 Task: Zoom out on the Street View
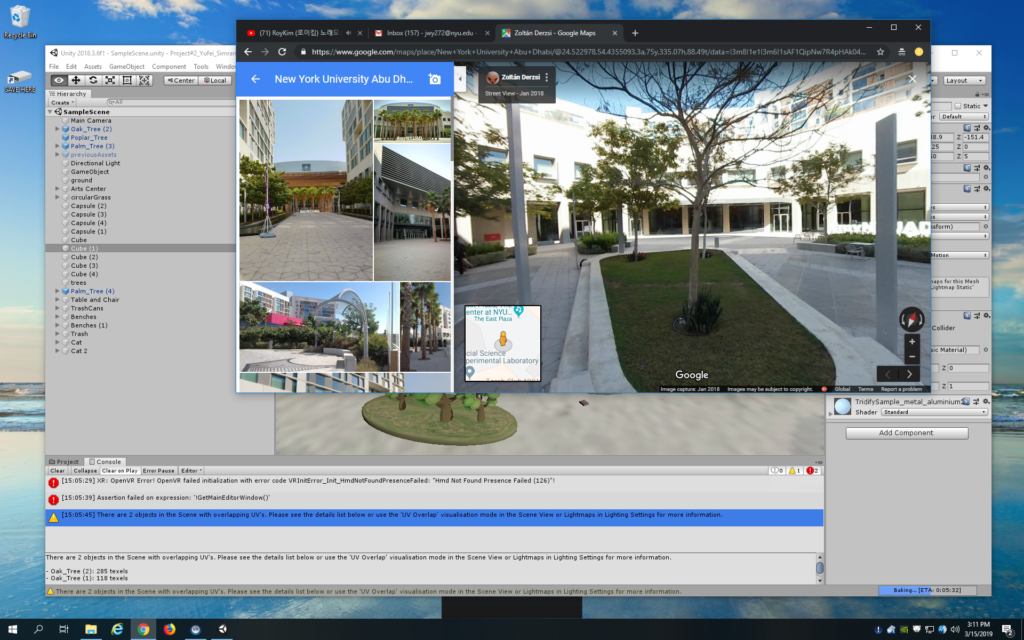click(x=912, y=357)
